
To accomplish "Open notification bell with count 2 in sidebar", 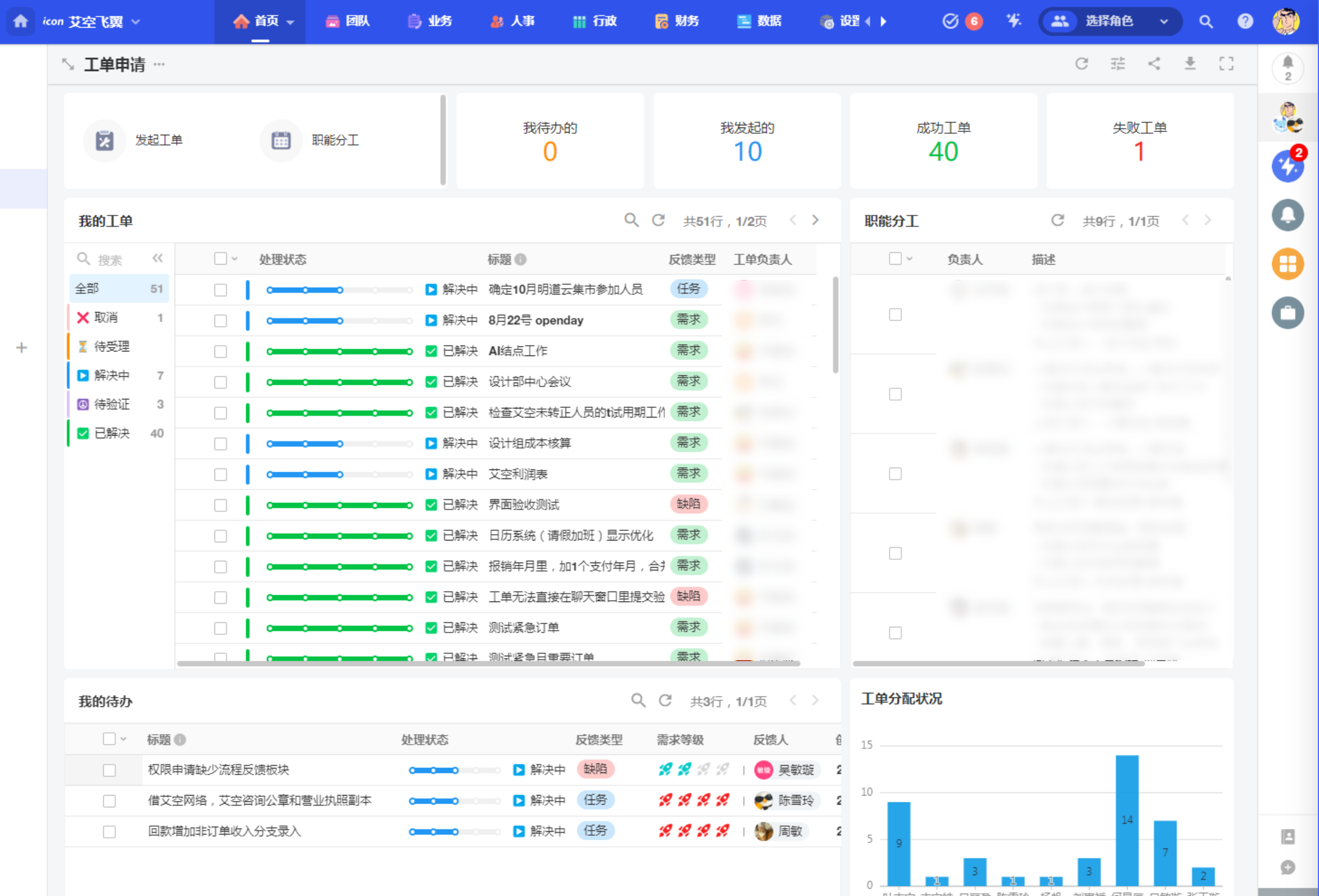I will (x=1288, y=68).
